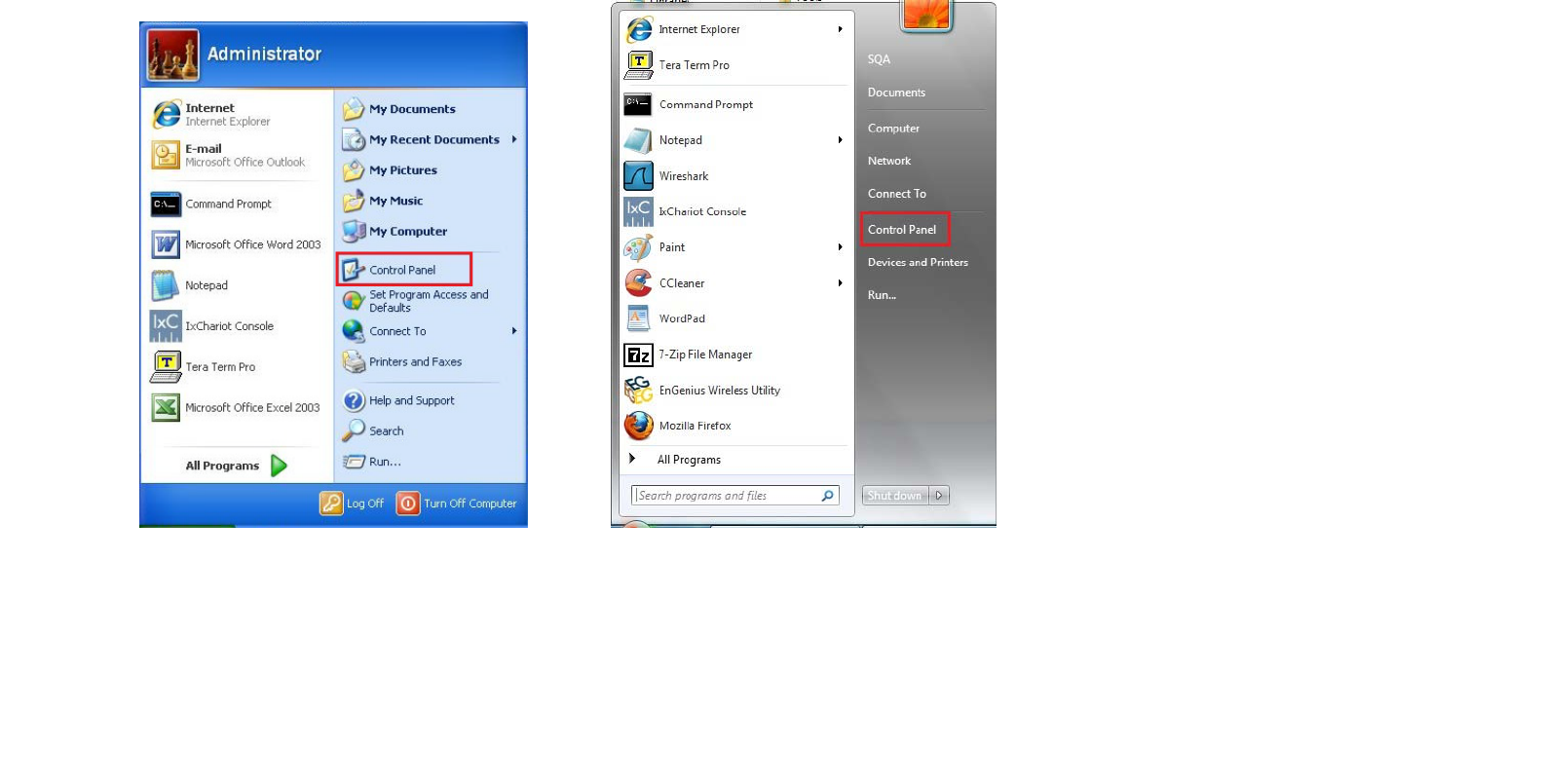The image size is (1543, 784).
Task: Click Command Prompt icon in XP menu
Action: 166,205
